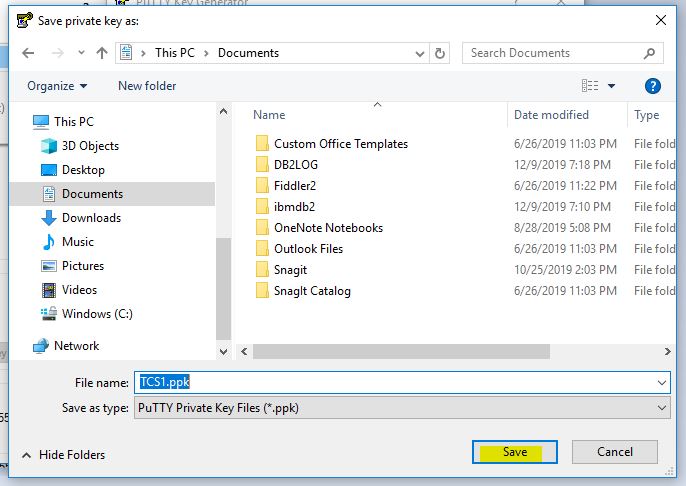The height and width of the screenshot is (486, 686).
Task: Open recent locations dropdown chevron
Action: pos(81,52)
